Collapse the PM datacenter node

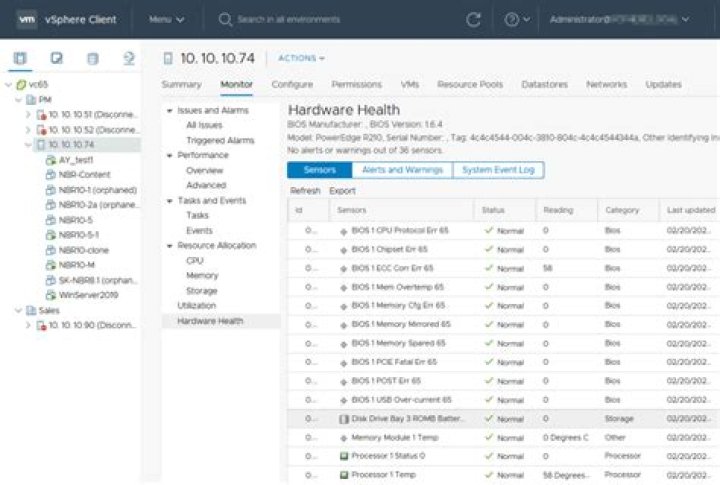coord(18,100)
